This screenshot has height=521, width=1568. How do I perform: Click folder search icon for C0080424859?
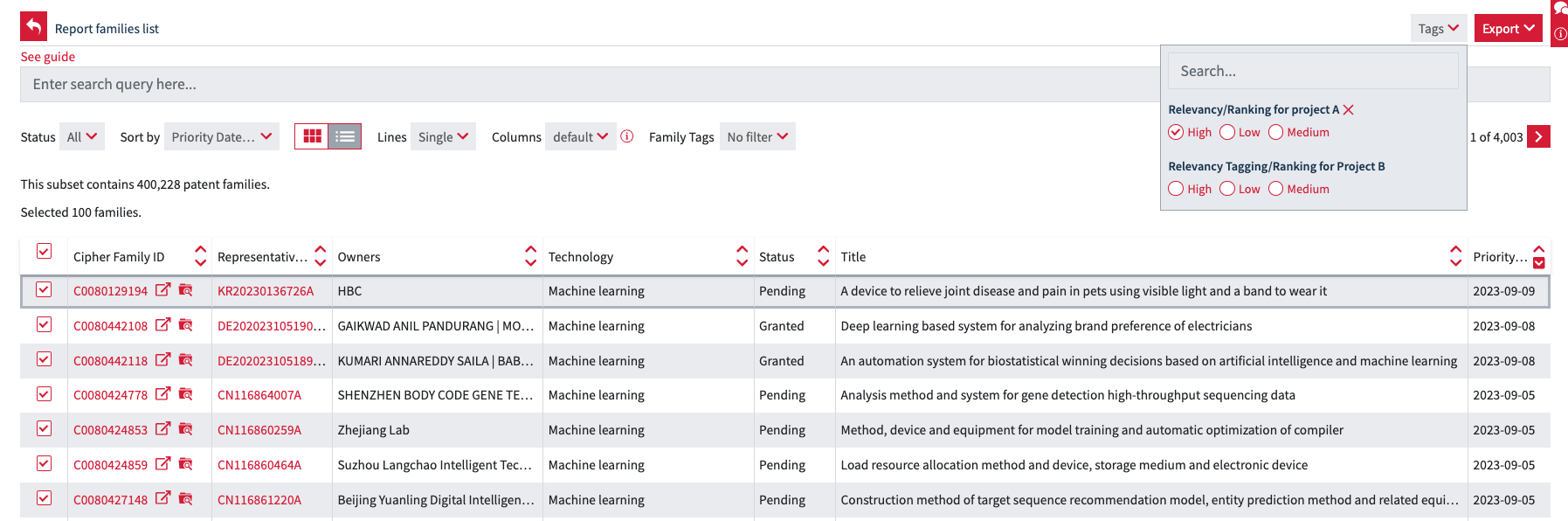pos(185,463)
